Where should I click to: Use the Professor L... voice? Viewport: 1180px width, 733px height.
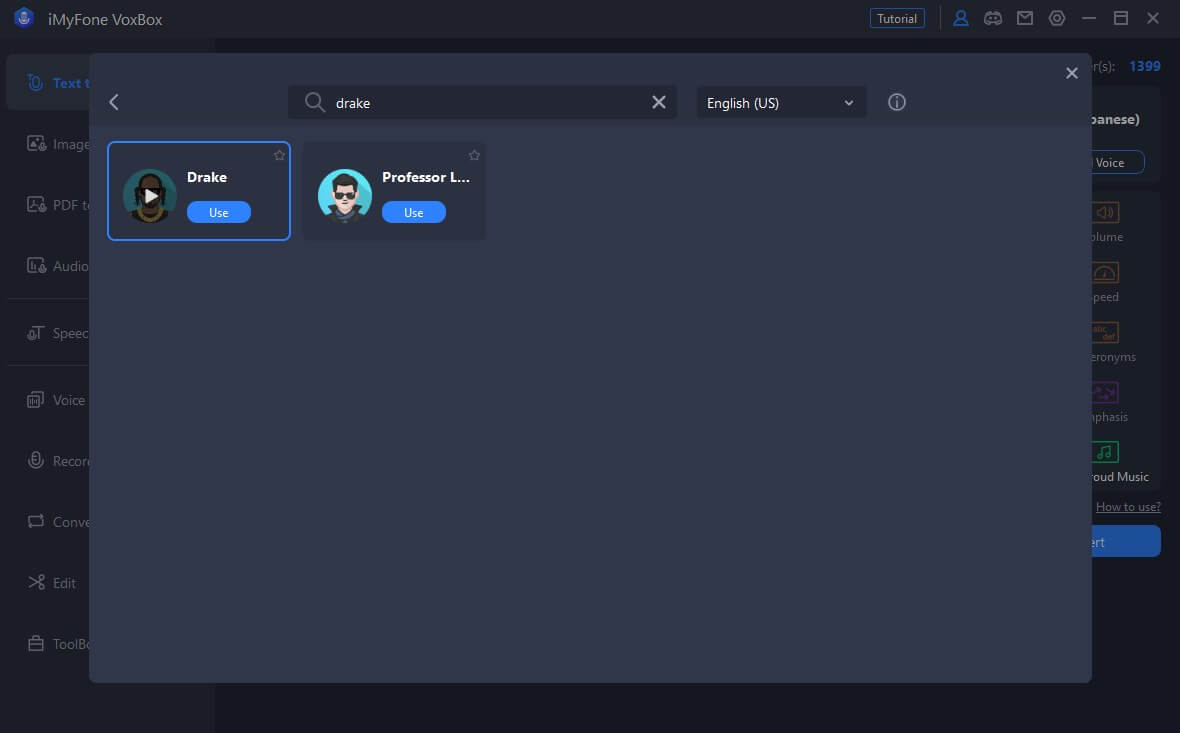point(414,212)
